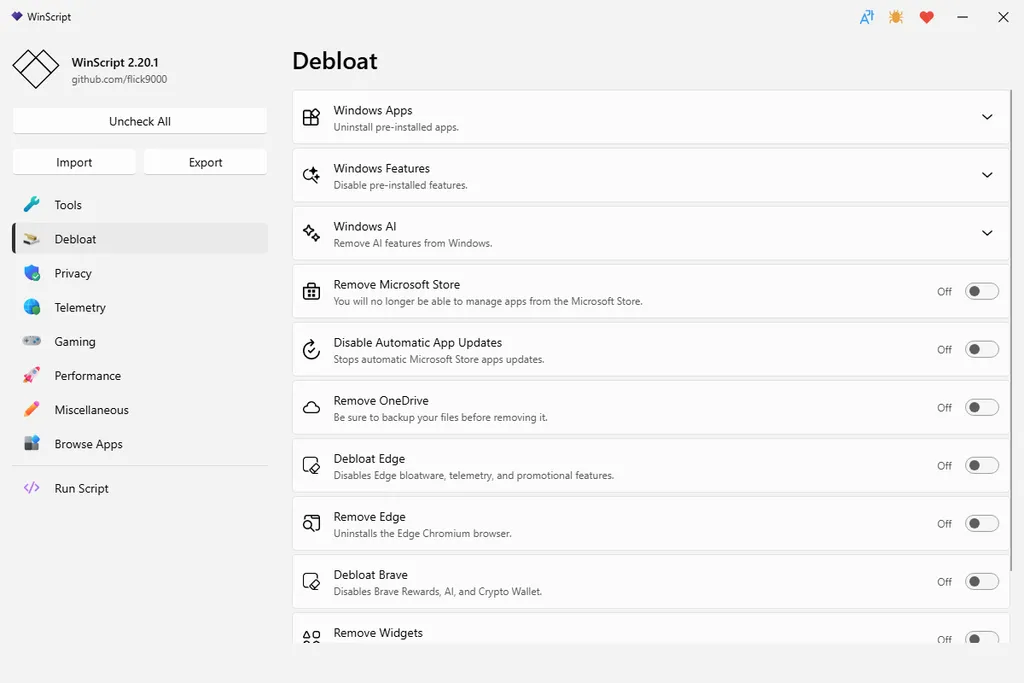Image resolution: width=1024 pixels, height=683 pixels.
Task: Expand the Windows Apps section chevron
Action: coord(987,117)
